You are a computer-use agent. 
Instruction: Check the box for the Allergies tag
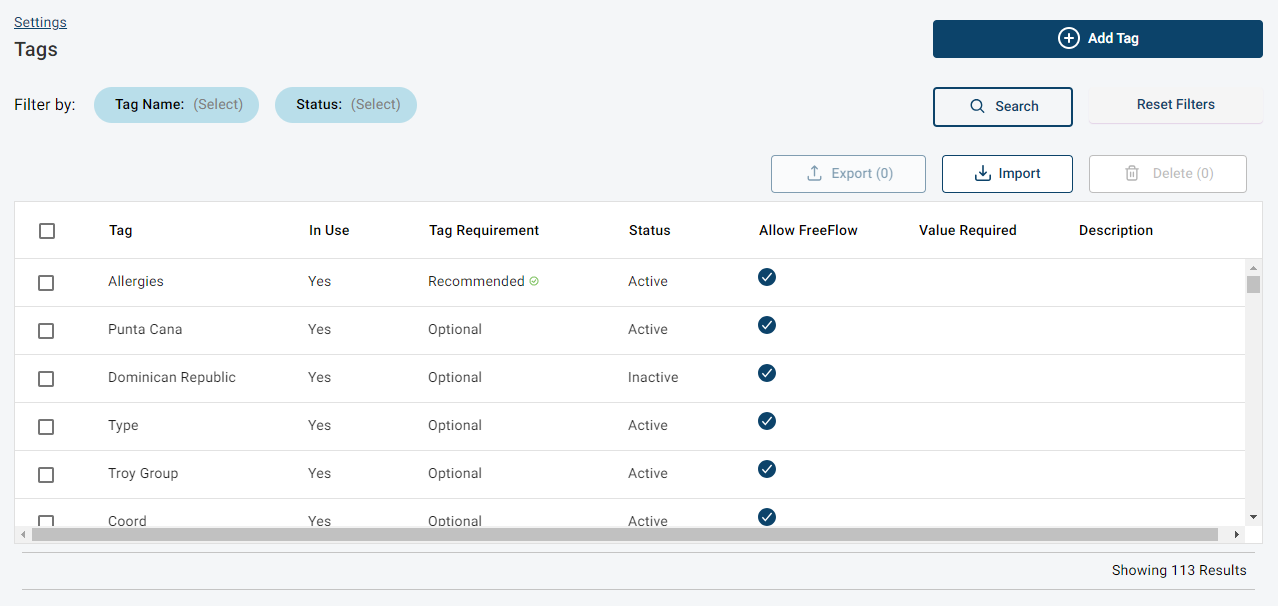(x=46, y=283)
